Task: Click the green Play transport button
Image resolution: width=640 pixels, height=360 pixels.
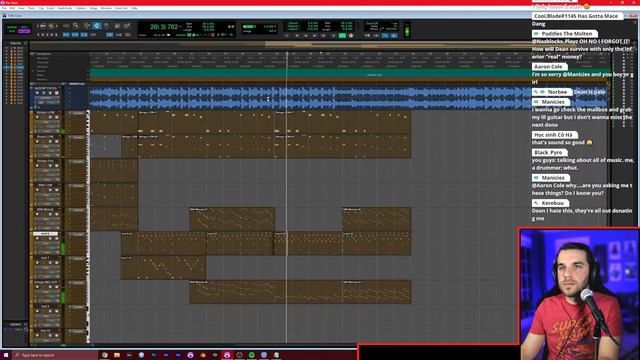Action: [x=342, y=36]
